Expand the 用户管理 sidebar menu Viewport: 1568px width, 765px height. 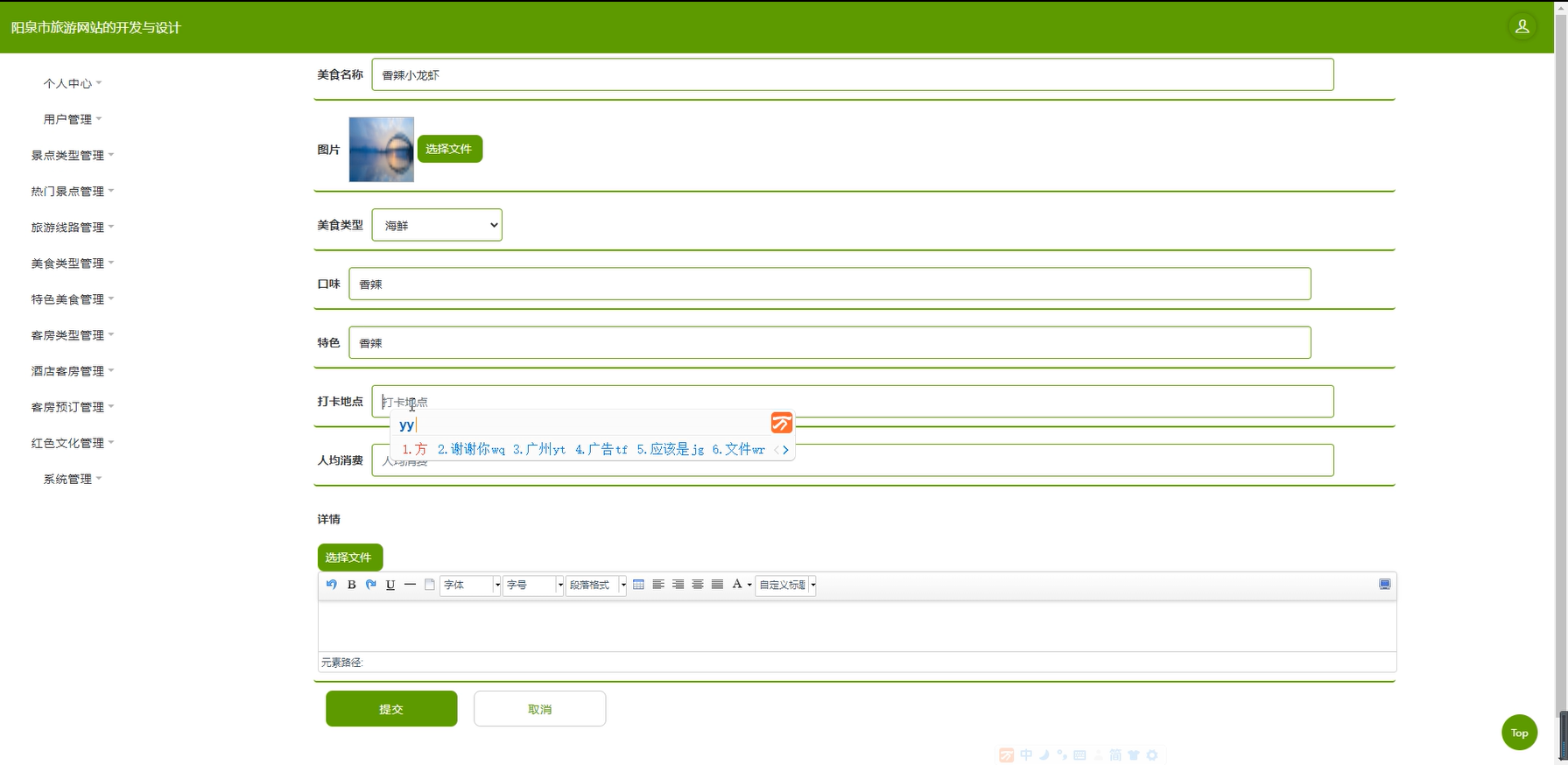pyautogui.click(x=73, y=119)
